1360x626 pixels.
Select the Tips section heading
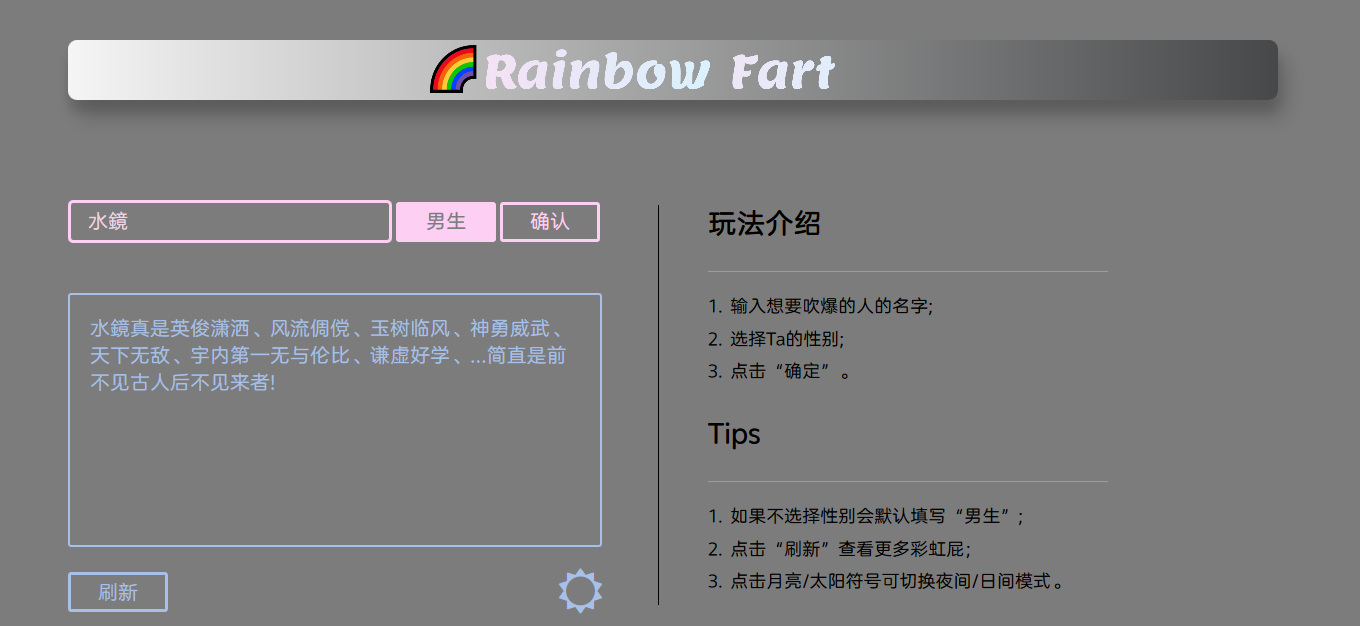(734, 434)
